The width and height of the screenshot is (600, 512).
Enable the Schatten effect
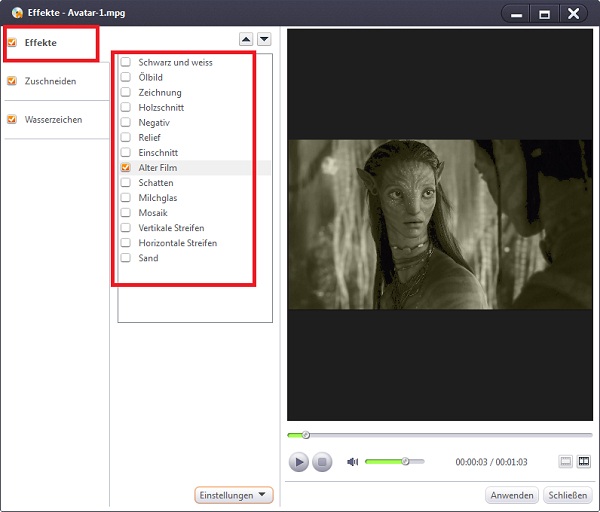tap(126, 183)
